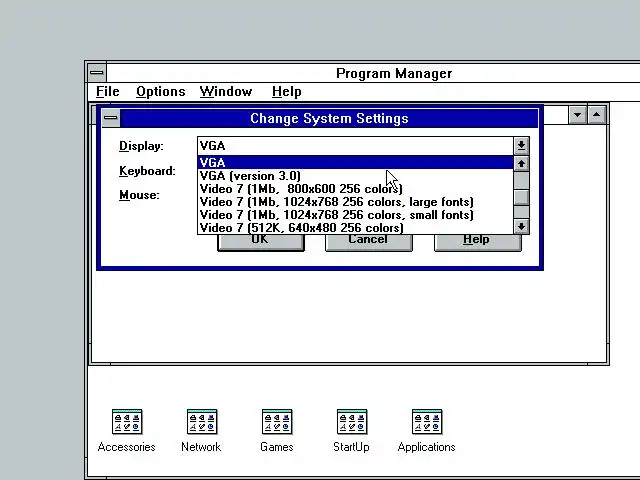The height and width of the screenshot is (480, 640).
Task: Open the Options menu
Action: click(x=161, y=91)
